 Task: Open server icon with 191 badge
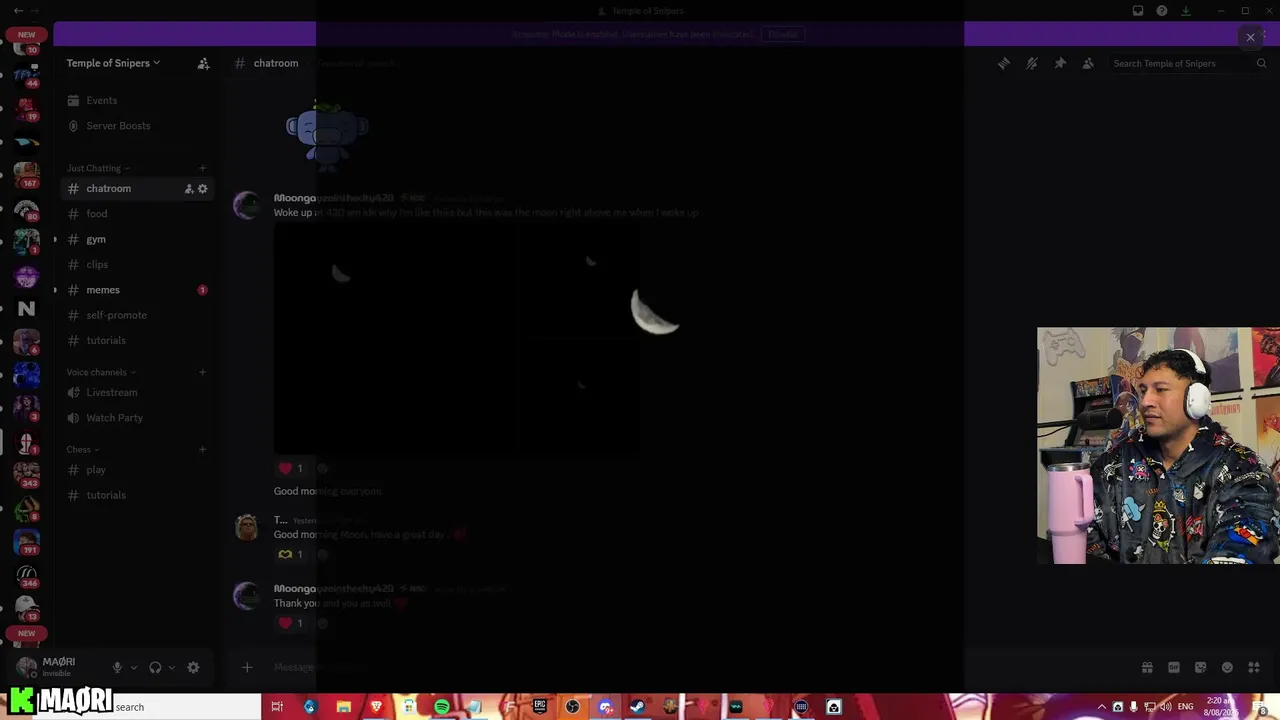tap(27, 542)
